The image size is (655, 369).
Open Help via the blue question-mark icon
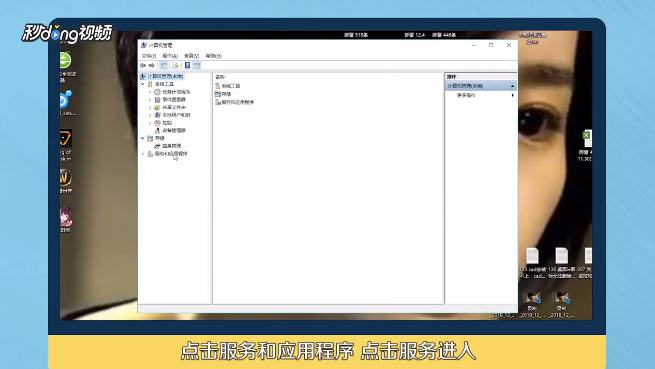[x=187, y=66]
